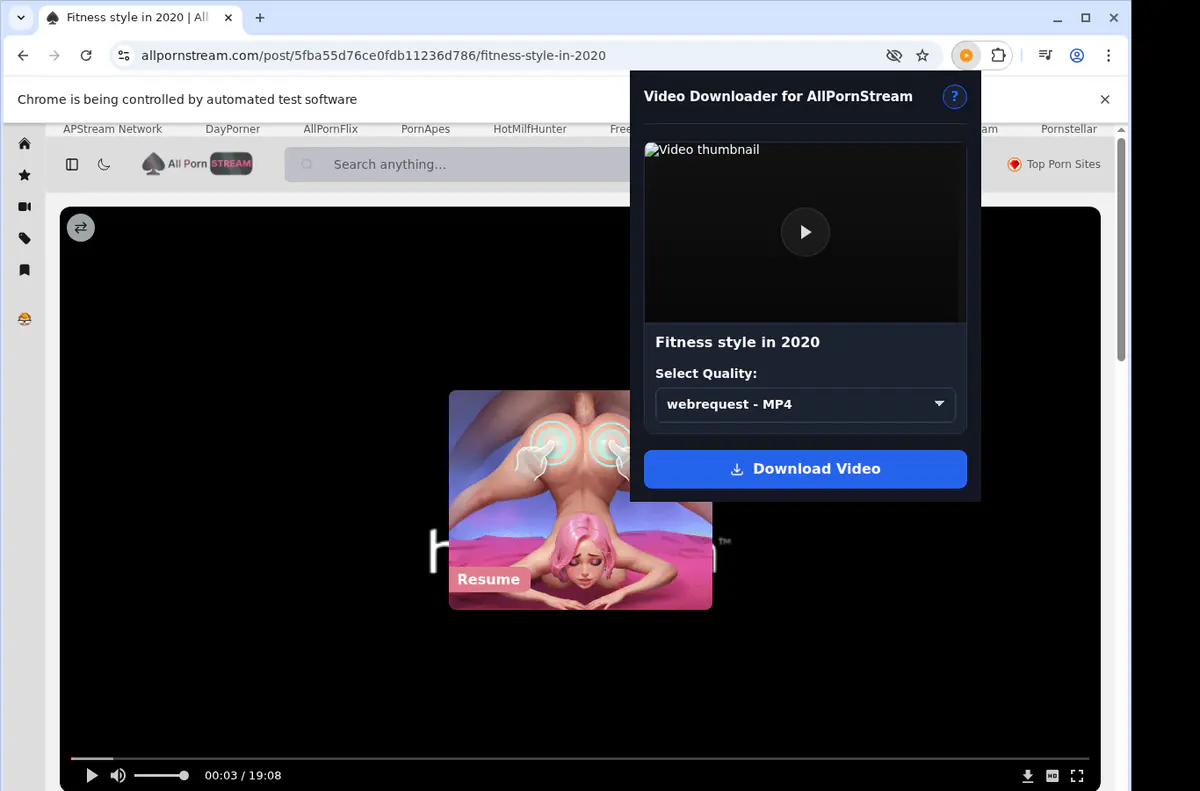Toggle HD quality in the player
The height and width of the screenshot is (791, 1200).
click(1052, 776)
